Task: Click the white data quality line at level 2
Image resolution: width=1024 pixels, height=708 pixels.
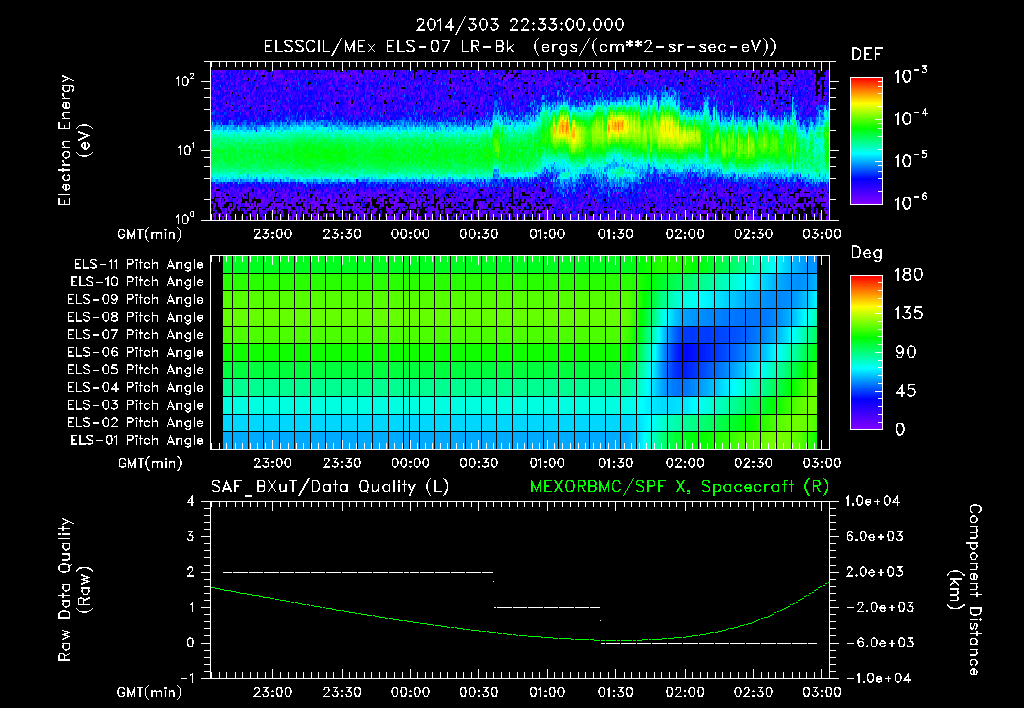Action: pyautogui.click(x=358, y=572)
